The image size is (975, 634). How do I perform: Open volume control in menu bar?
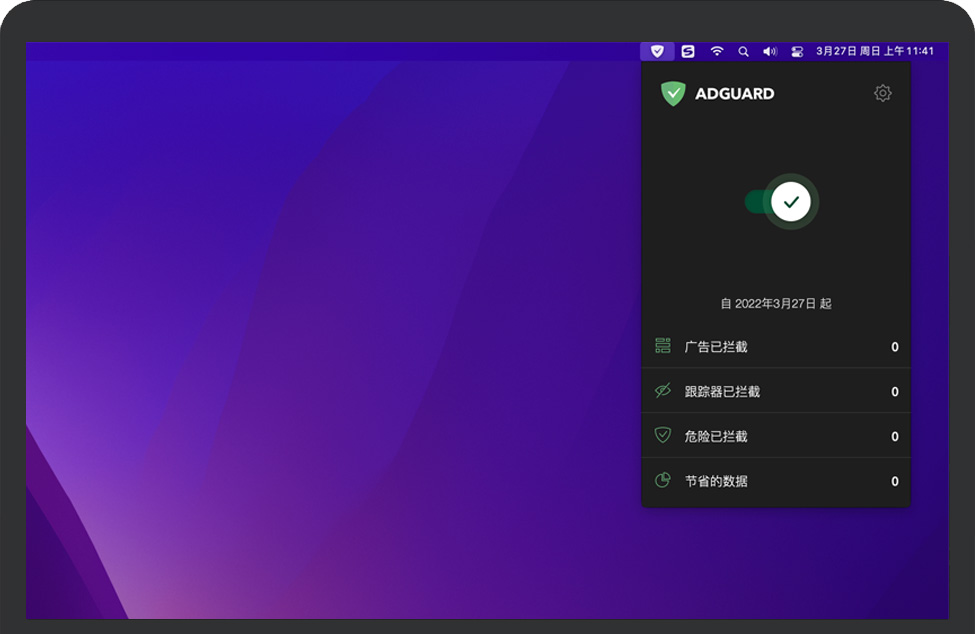click(770, 52)
